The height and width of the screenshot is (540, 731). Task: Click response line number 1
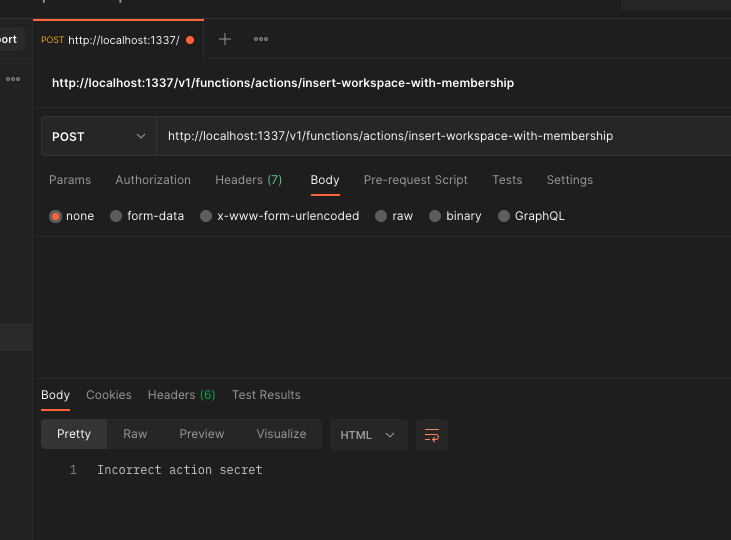[x=73, y=470]
